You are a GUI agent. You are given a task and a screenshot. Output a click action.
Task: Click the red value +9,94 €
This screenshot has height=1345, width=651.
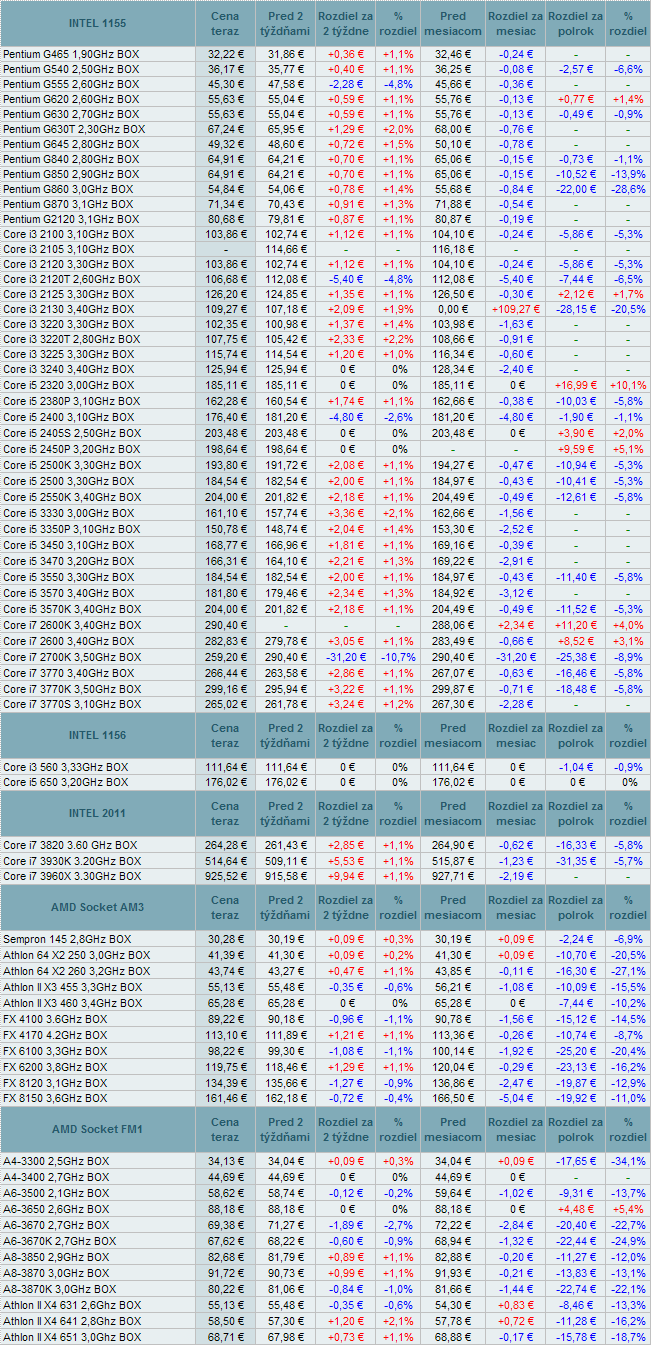[x=344, y=876]
